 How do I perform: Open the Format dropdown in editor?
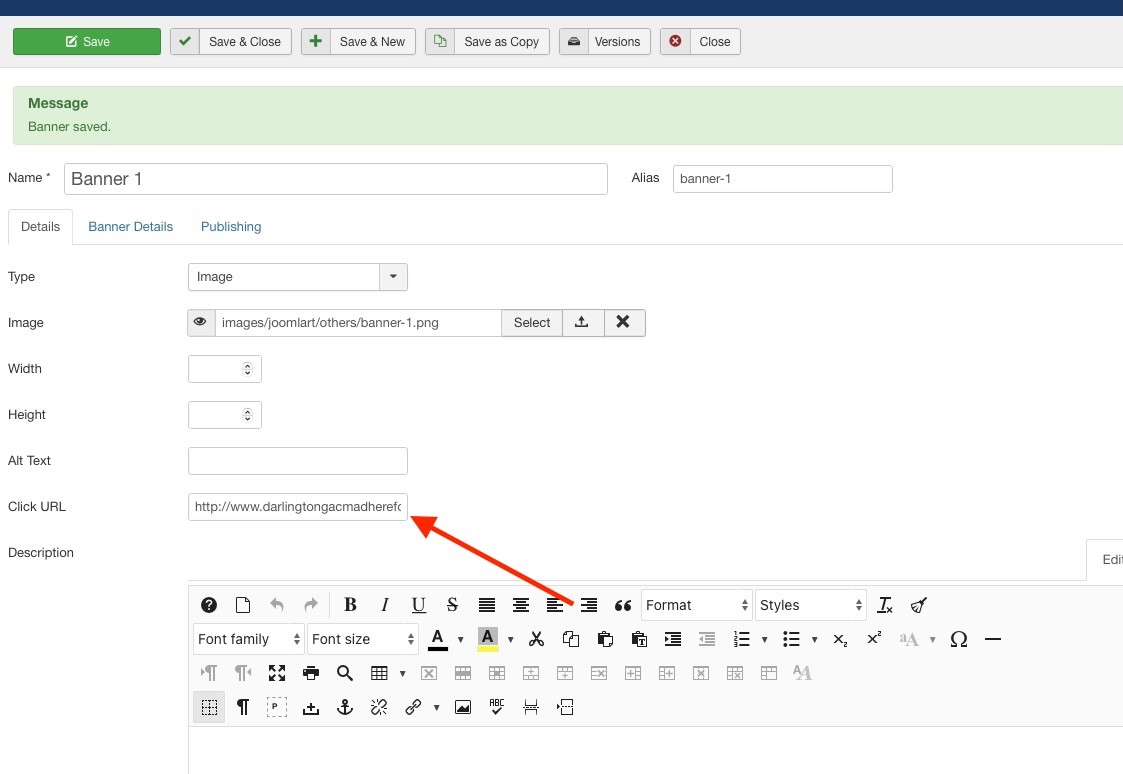click(696, 605)
